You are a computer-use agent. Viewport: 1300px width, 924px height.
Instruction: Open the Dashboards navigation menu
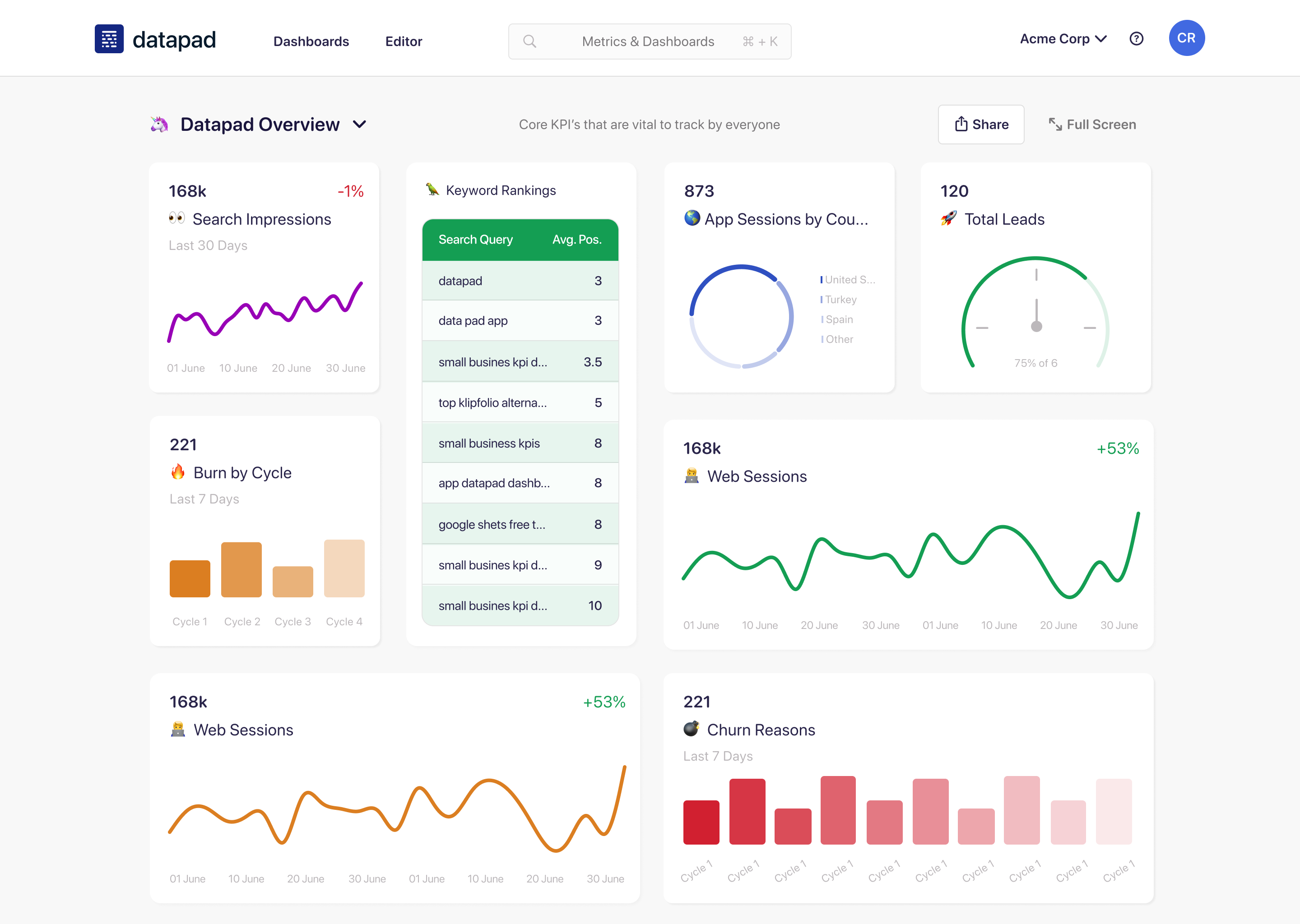pyautogui.click(x=311, y=40)
